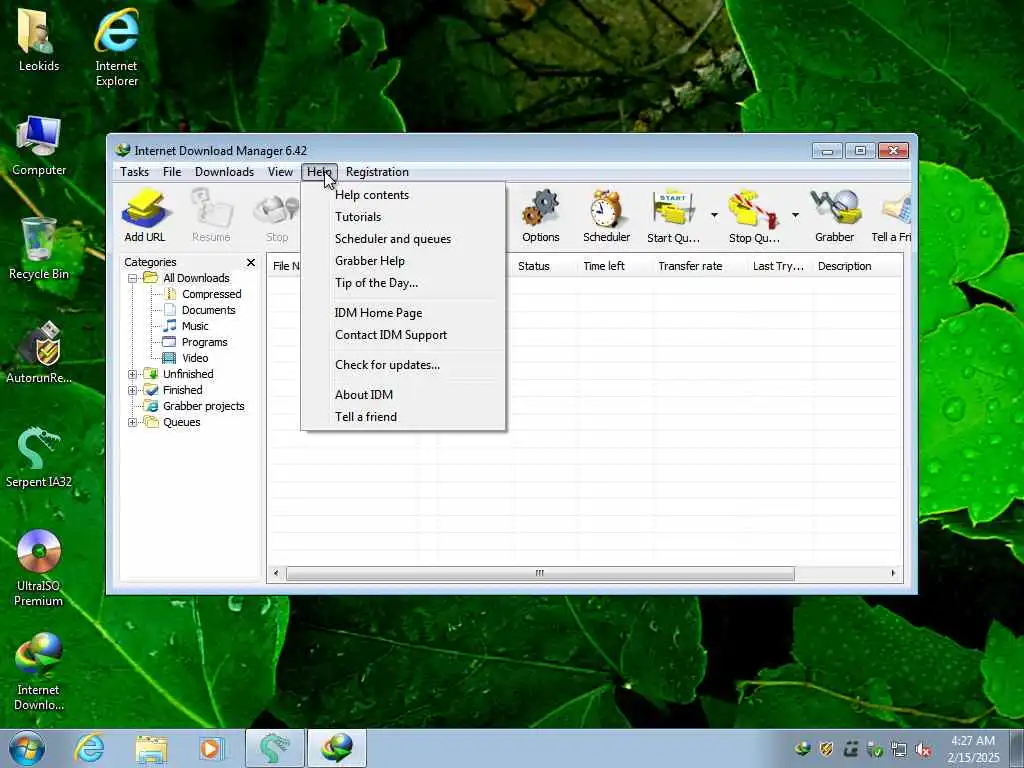Viewport: 1024px width, 768px height.
Task: Select the Computer desktop icon
Action: tap(39, 145)
